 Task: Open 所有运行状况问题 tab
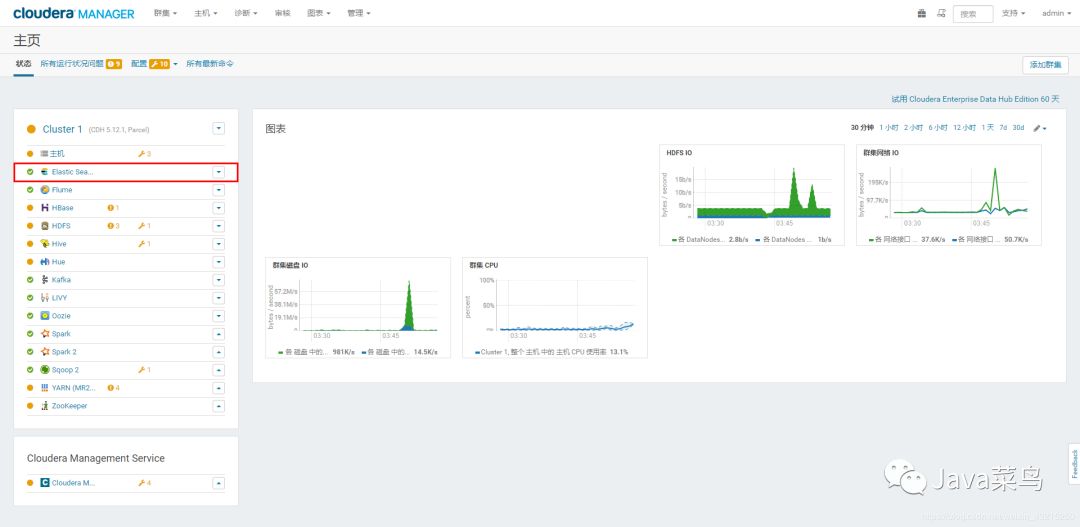coord(81,63)
